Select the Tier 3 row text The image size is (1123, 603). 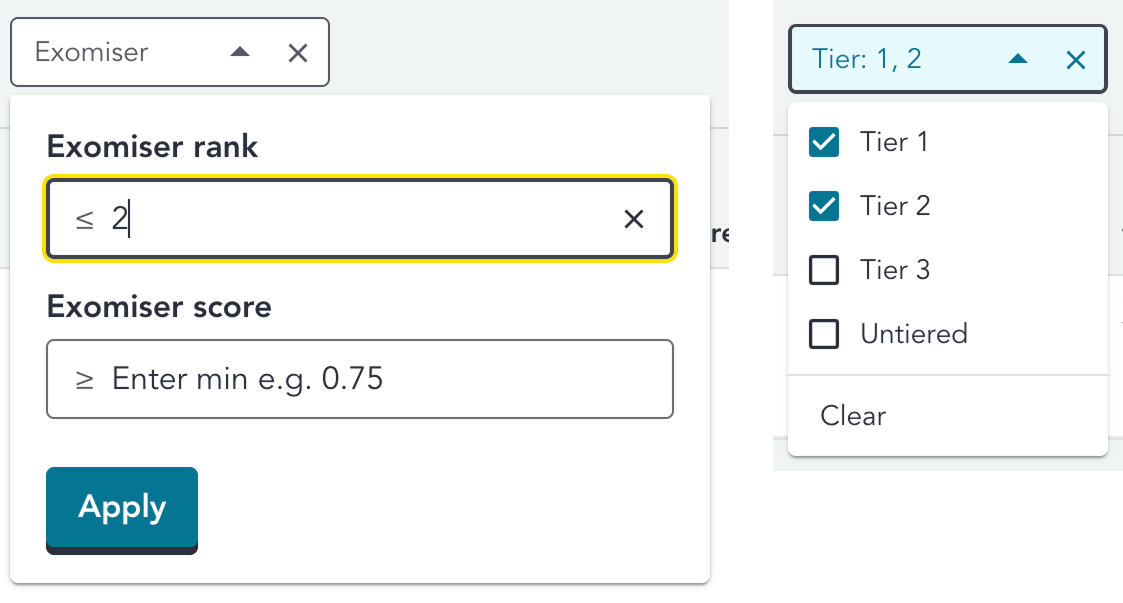point(894,269)
